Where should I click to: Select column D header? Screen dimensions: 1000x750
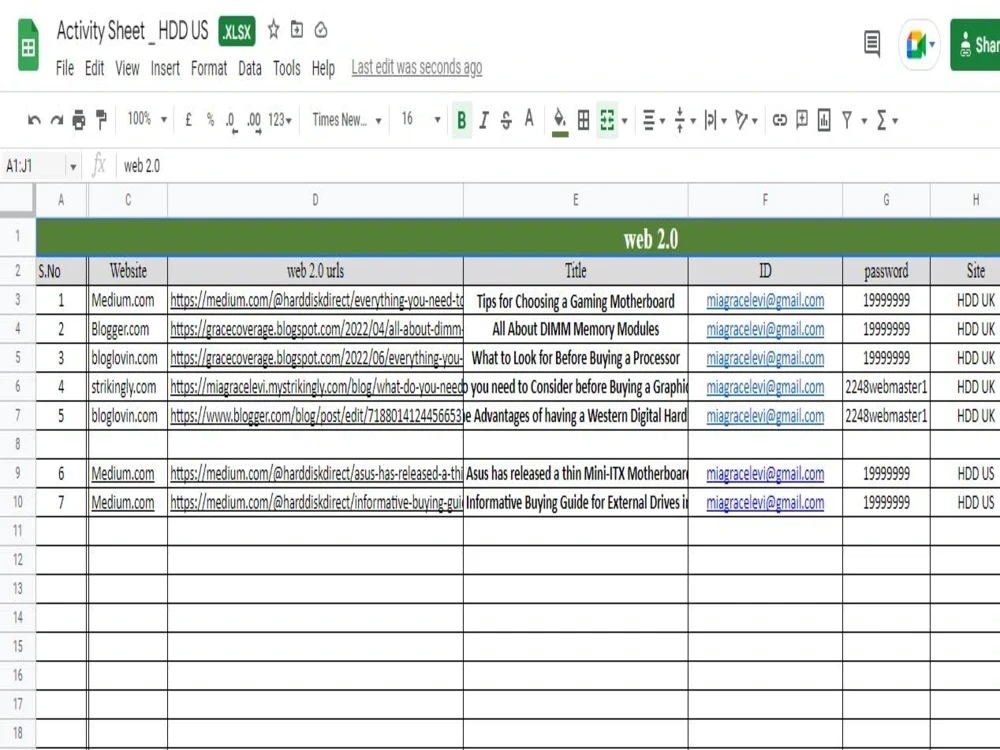pyautogui.click(x=315, y=200)
